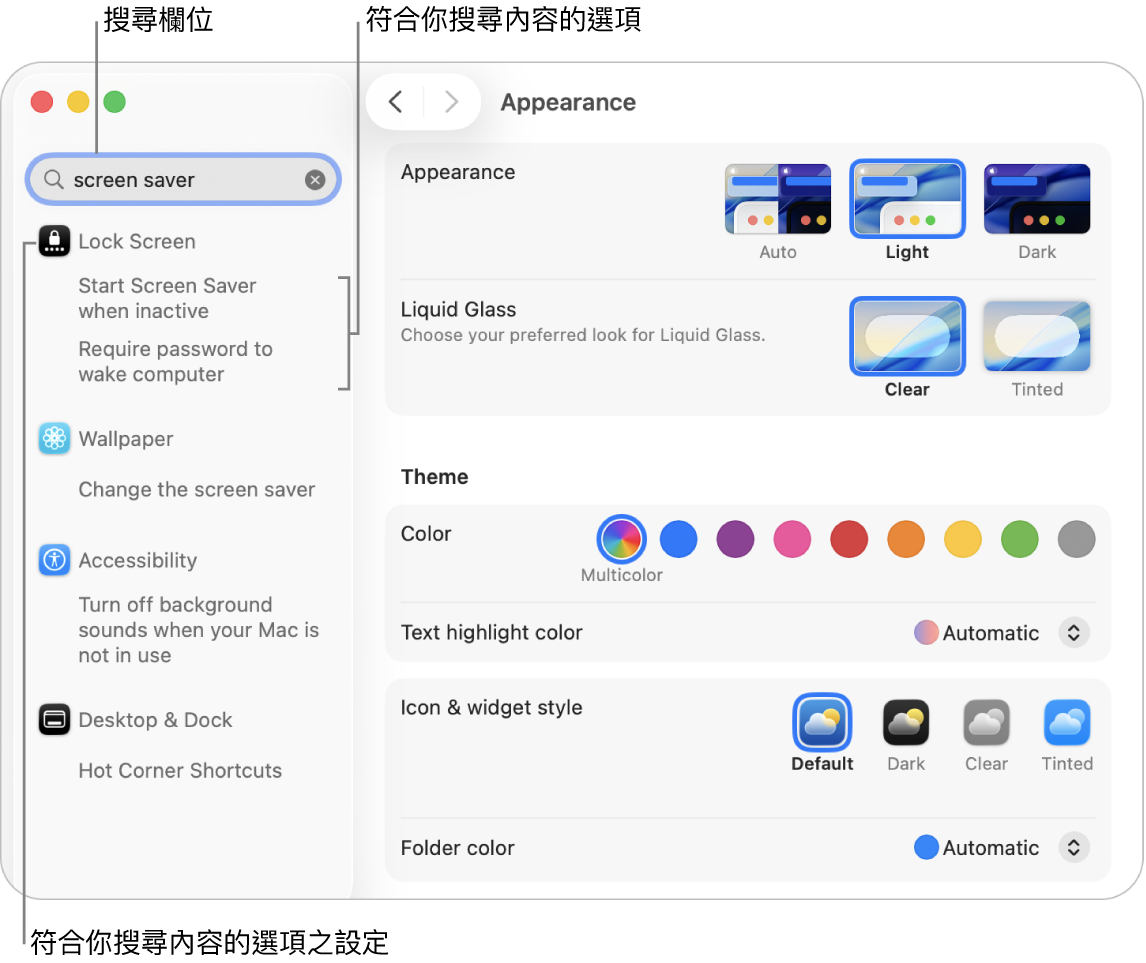Select the Clear Liquid Glass look

tap(907, 336)
